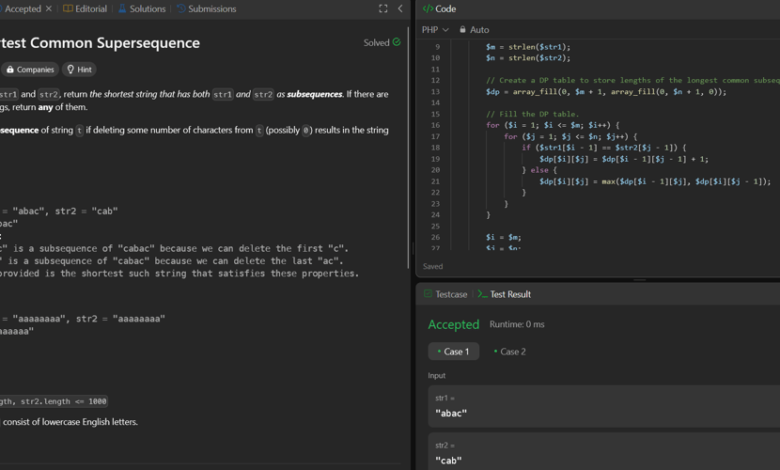
Task: Collapse the description panel with the chevron
Action: (400, 8)
